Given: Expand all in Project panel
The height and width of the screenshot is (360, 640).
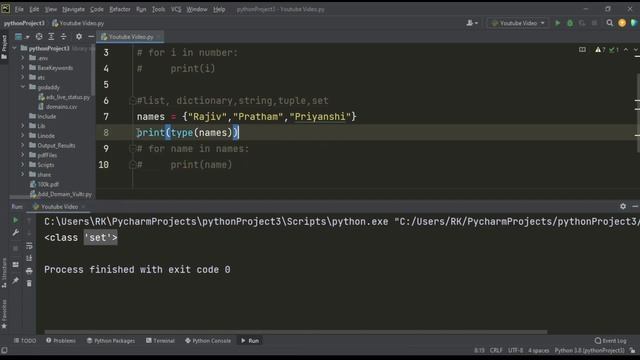Looking at the screenshot, I should 51,37.
